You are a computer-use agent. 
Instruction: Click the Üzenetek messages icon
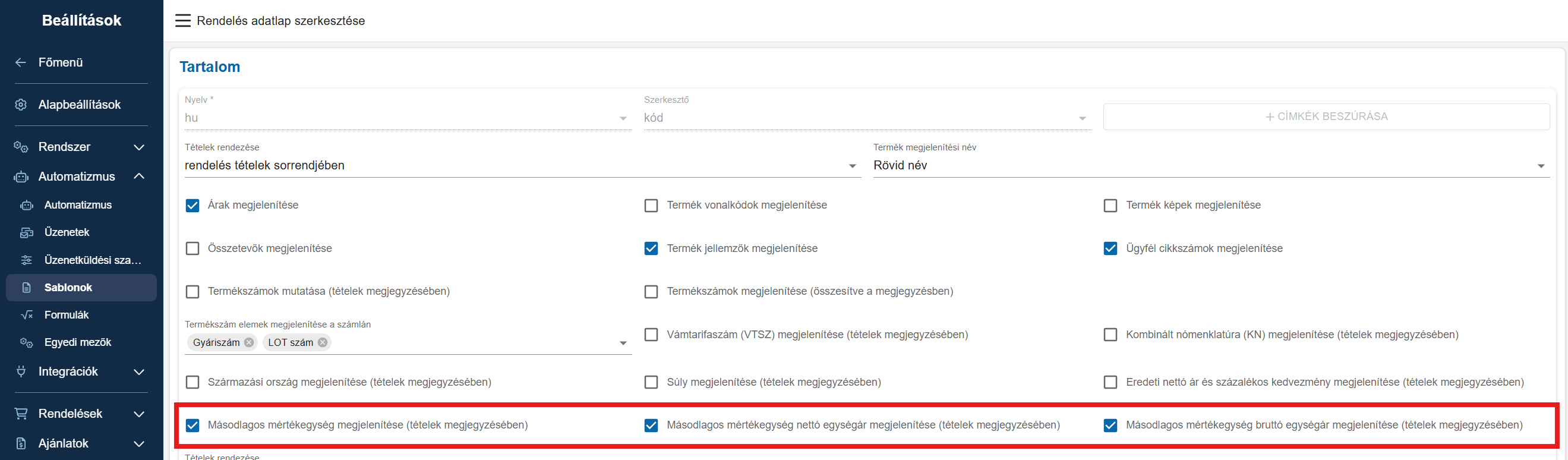click(27, 232)
